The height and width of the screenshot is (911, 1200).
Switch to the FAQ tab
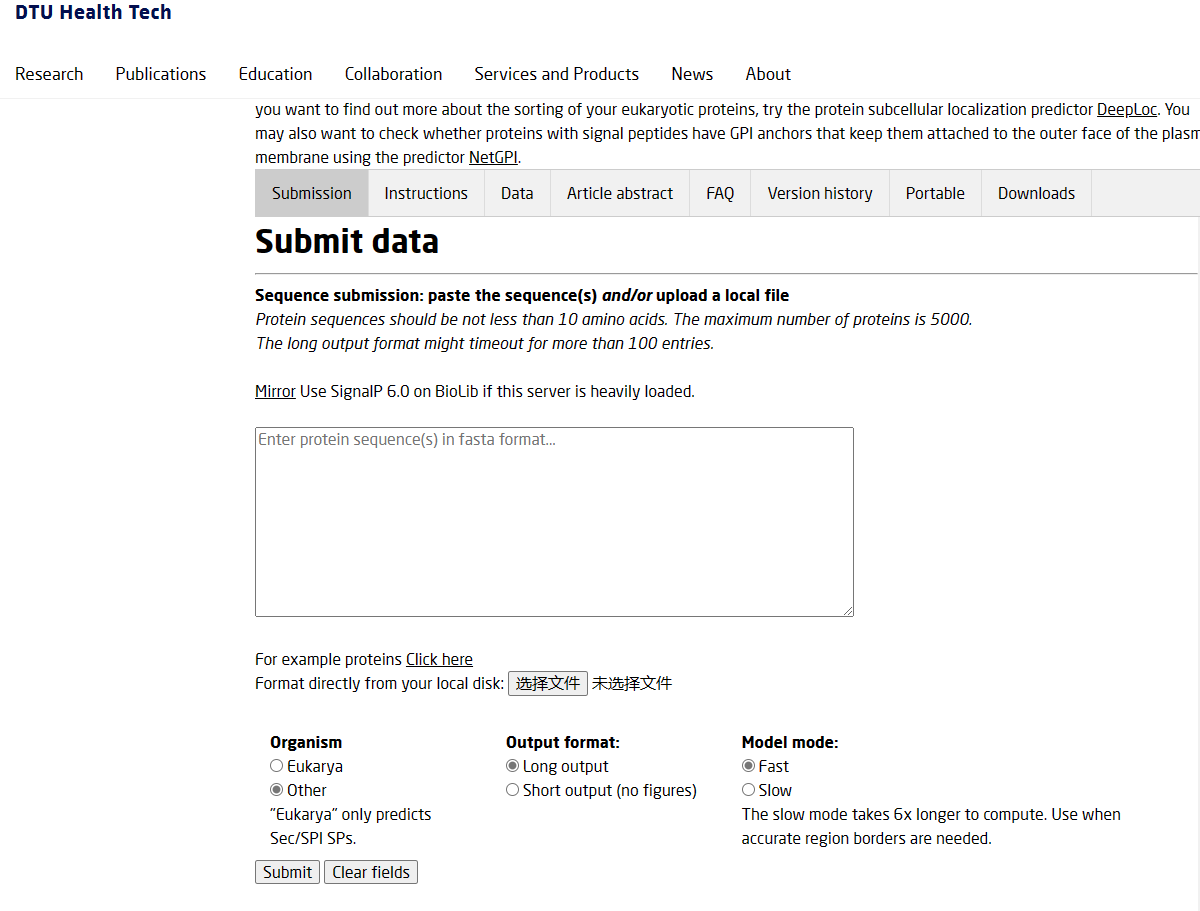click(x=720, y=193)
